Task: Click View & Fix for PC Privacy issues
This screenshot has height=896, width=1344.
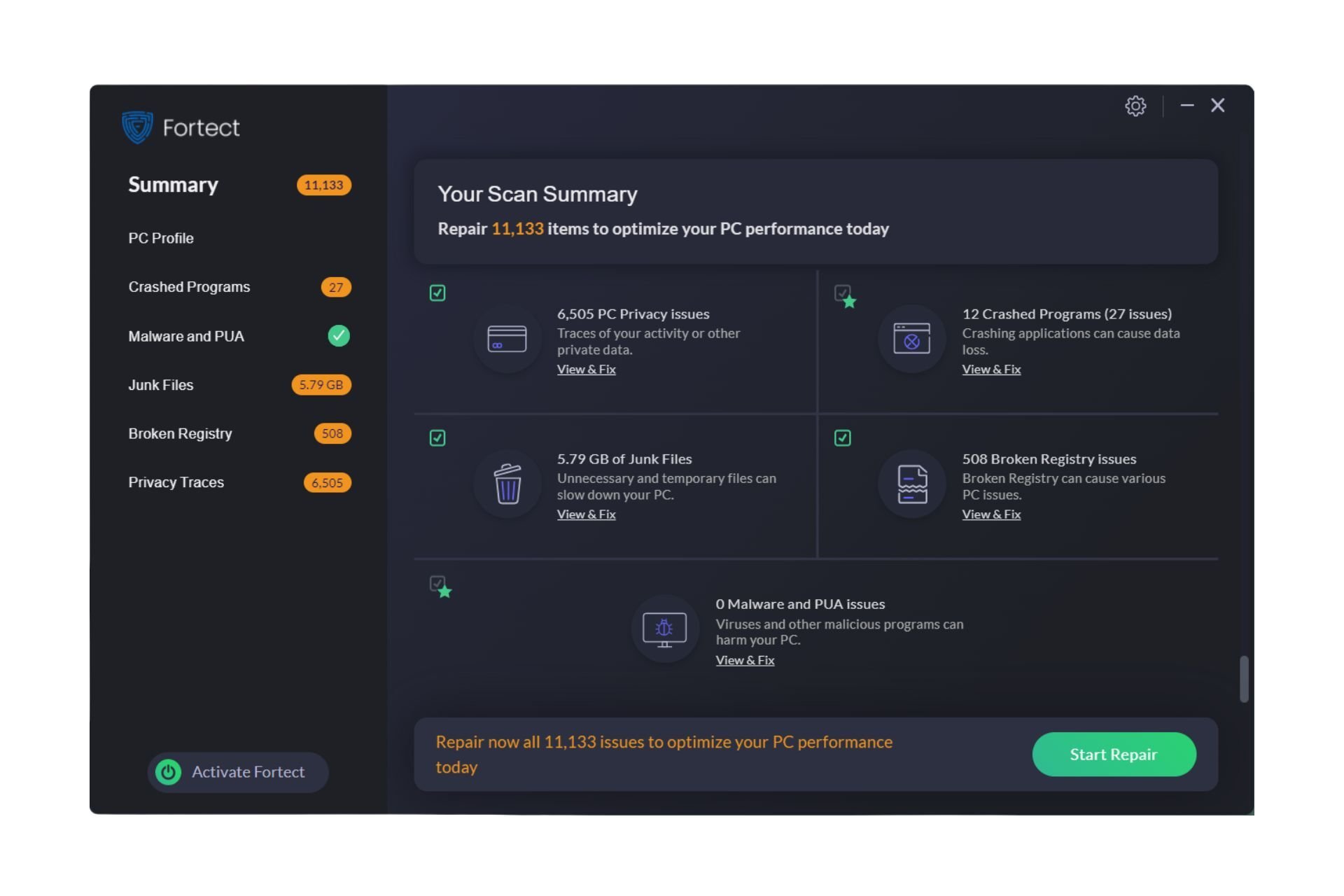Action: coord(586,368)
